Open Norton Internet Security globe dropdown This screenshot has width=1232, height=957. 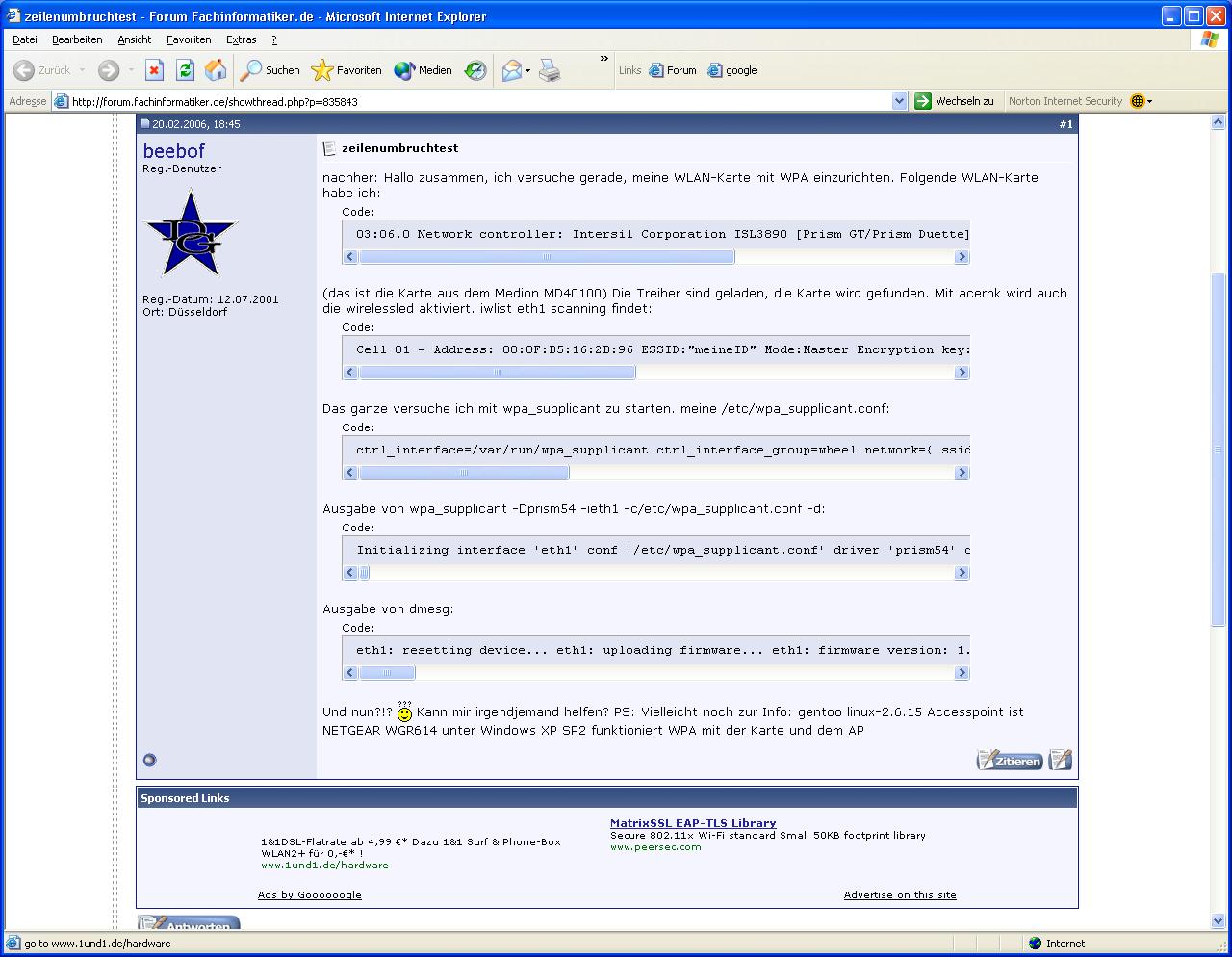tap(1141, 101)
